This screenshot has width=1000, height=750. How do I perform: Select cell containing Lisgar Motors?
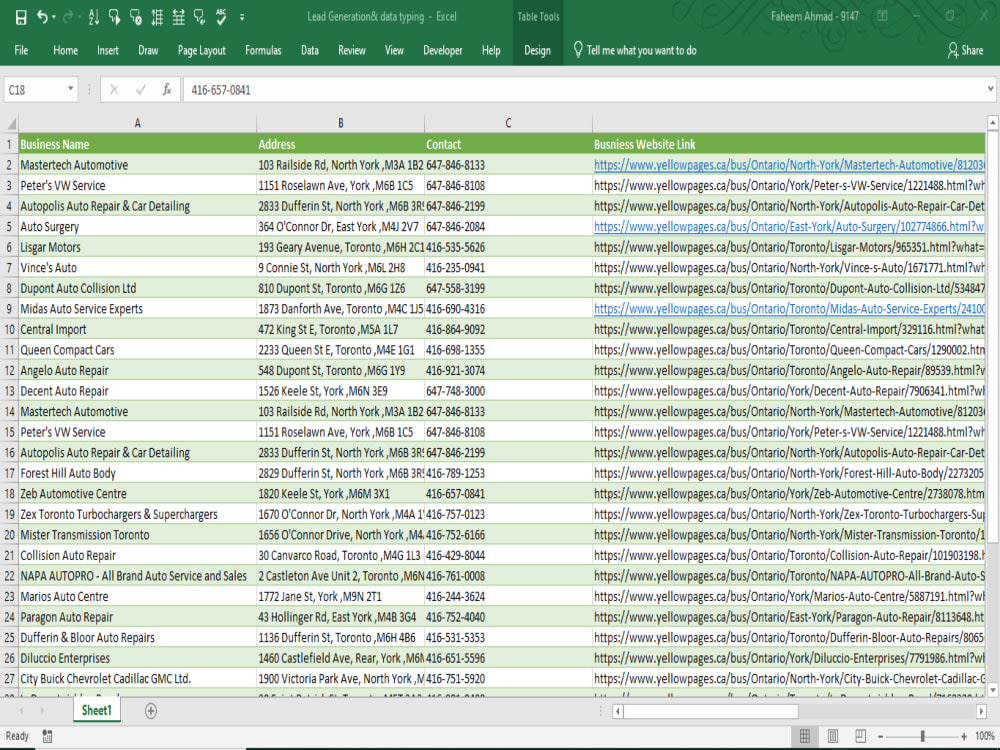137,247
